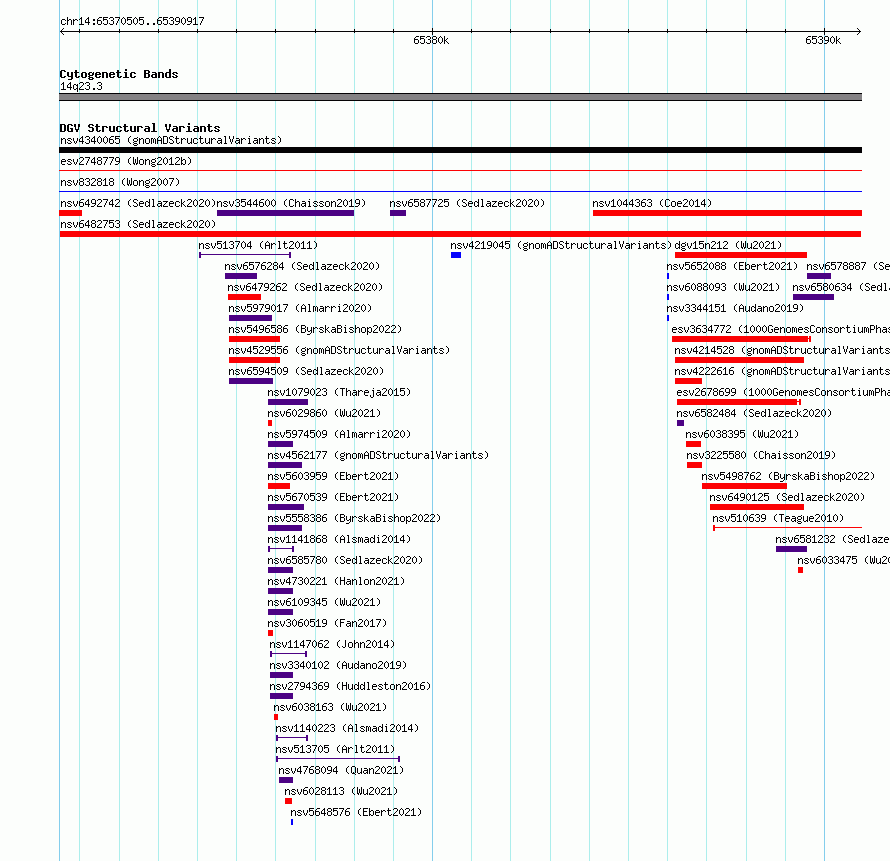Viewport: 890px width, 861px height.
Task: Open nsv6038395 (Wu2021) variant
Action: pyautogui.click(x=742, y=434)
